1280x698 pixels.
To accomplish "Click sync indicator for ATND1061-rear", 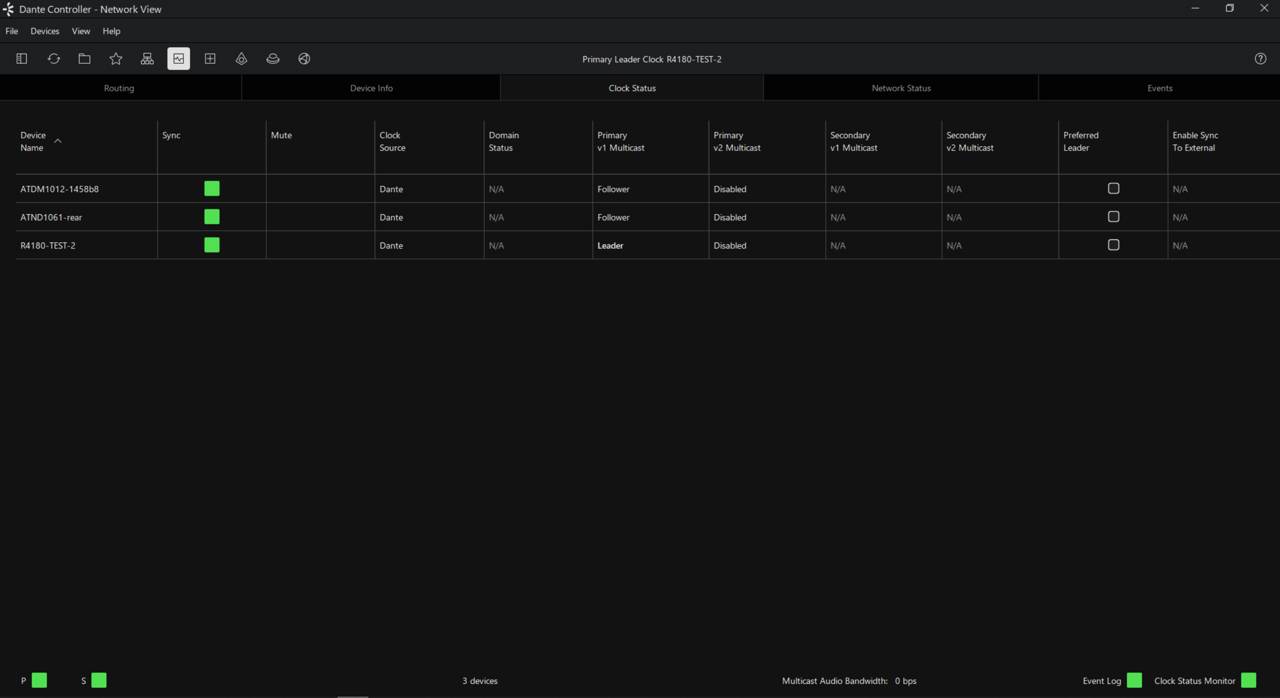I will click(212, 216).
